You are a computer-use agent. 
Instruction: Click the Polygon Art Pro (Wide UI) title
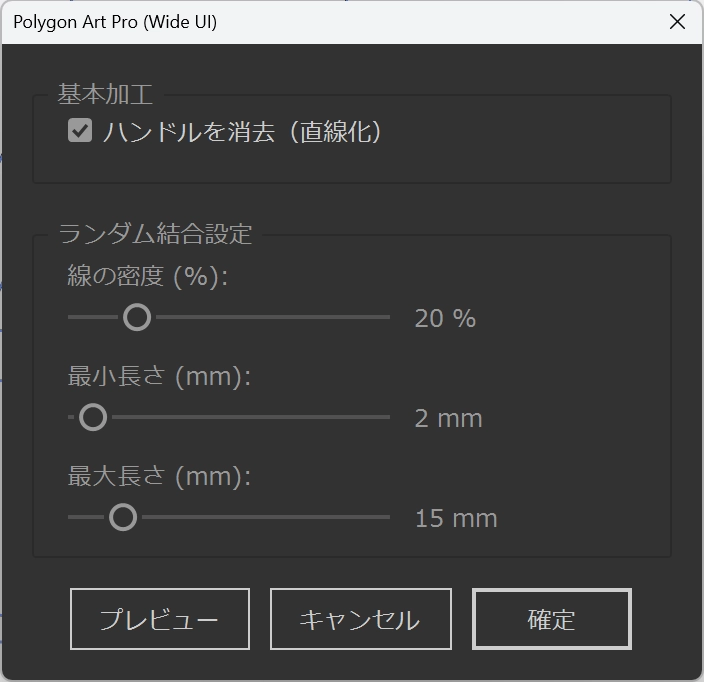[x=115, y=22]
